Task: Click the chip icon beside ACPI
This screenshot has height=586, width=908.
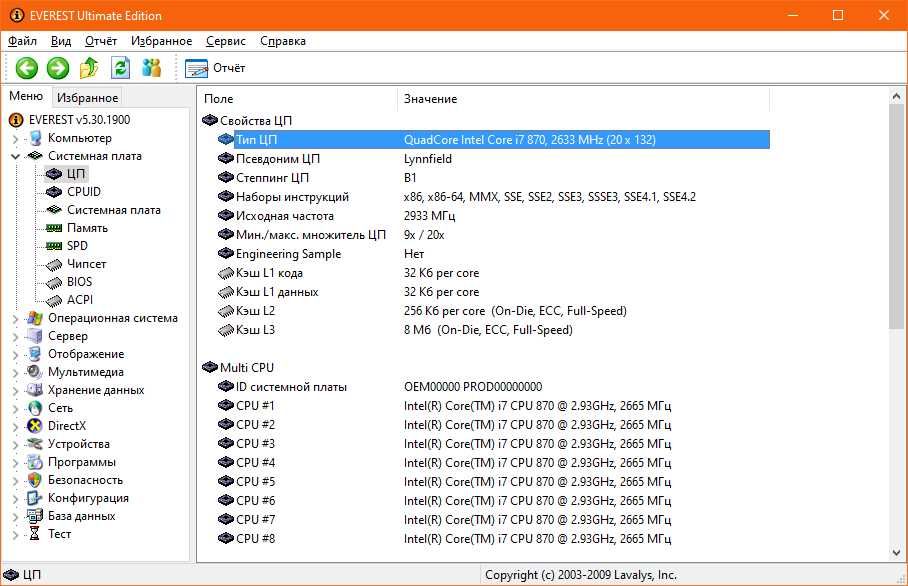Action: click(54, 300)
